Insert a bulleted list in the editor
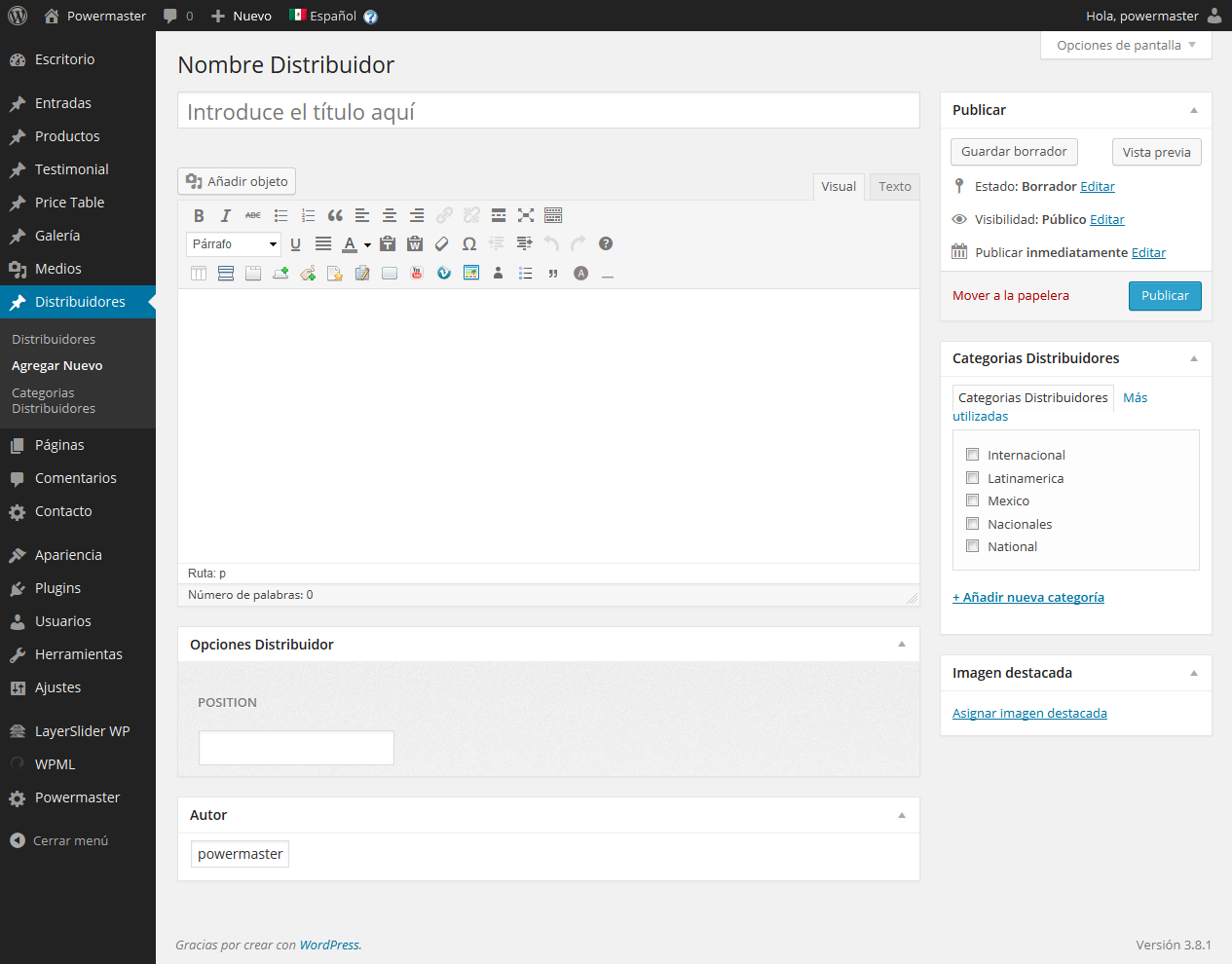The image size is (1232, 964). [x=280, y=216]
